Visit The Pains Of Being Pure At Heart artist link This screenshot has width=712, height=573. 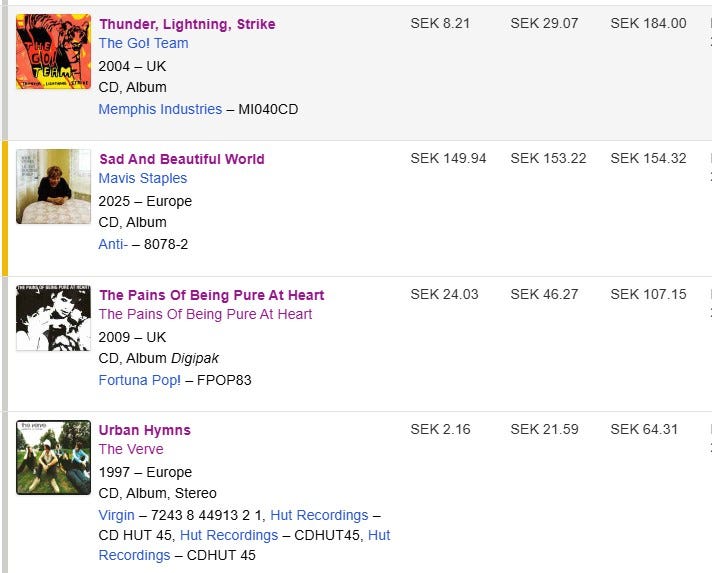205,314
